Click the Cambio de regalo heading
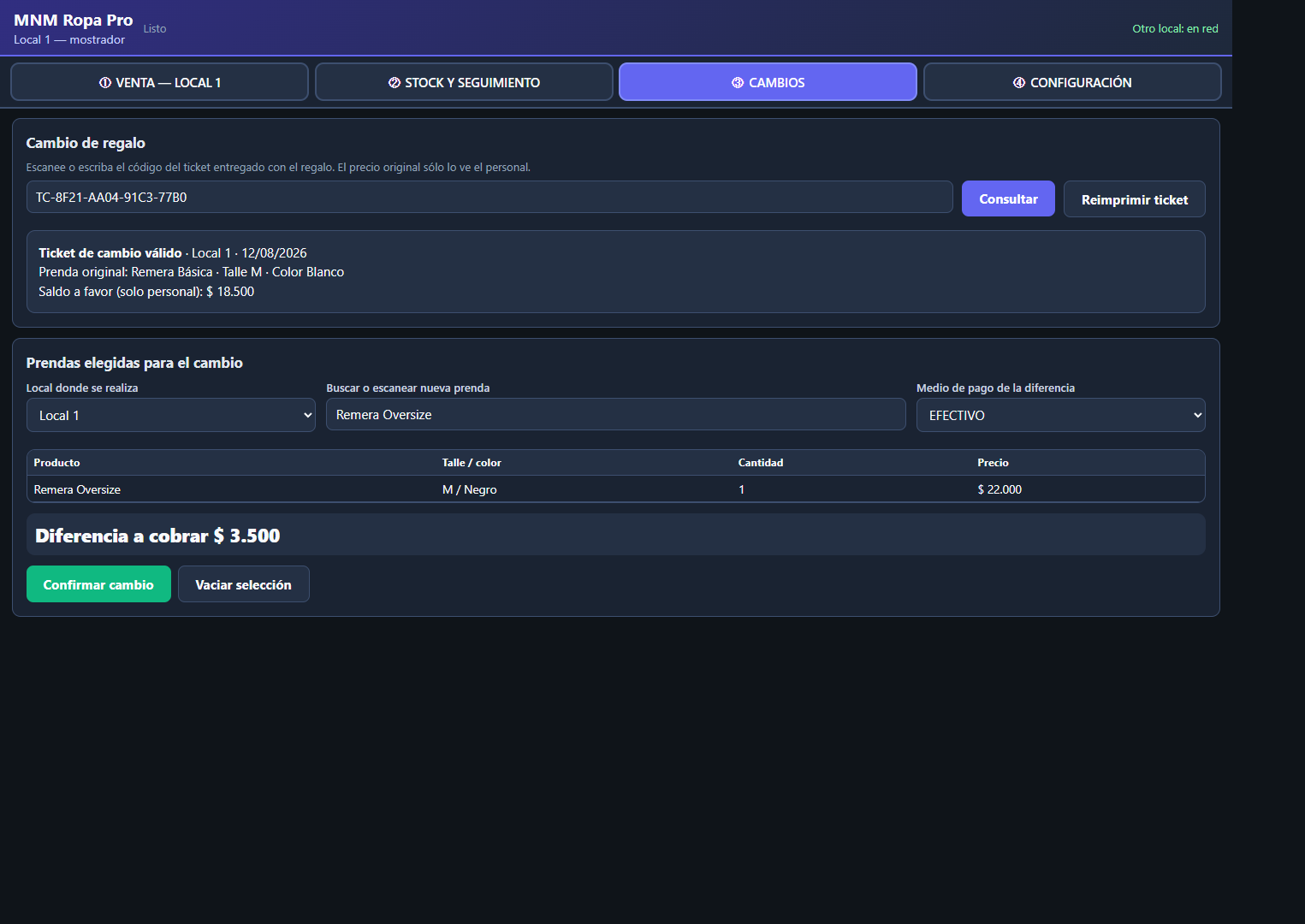 pos(86,143)
